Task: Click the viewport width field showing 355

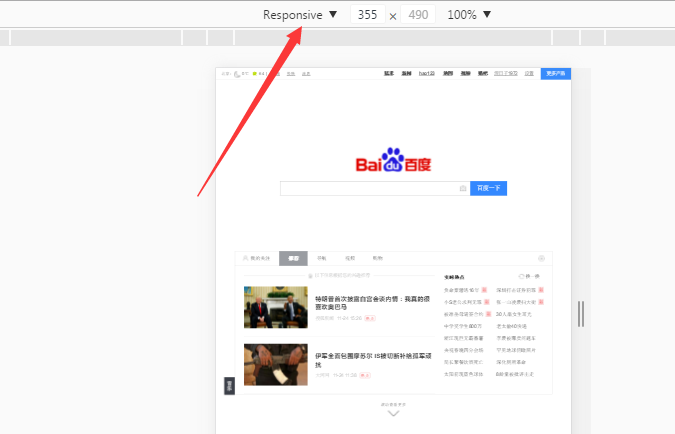Action: tap(368, 15)
